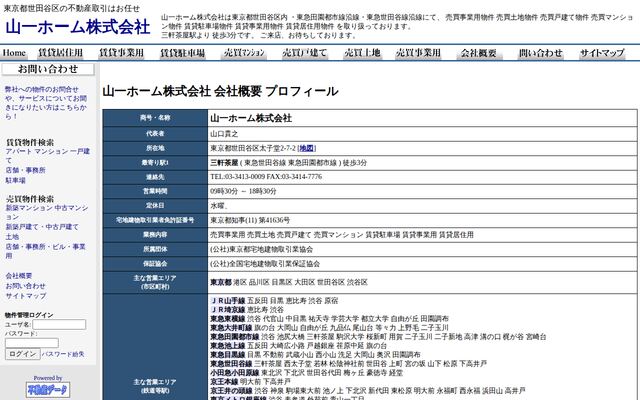Select business hours 09時30分 ～ 18時30分
The image size is (640, 400).
click(243, 191)
